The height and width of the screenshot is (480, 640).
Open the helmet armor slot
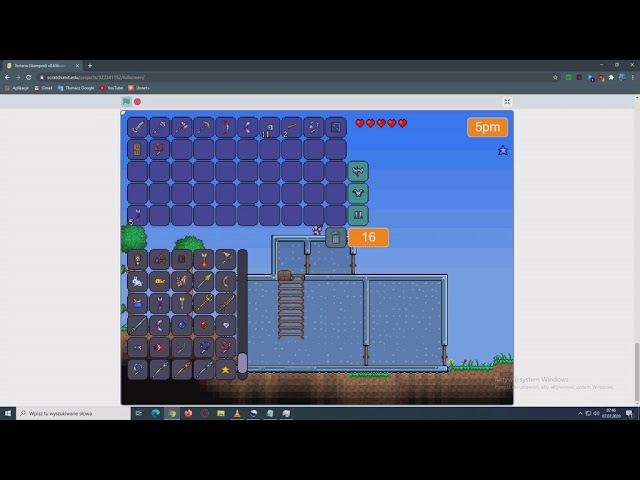(358, 171)
